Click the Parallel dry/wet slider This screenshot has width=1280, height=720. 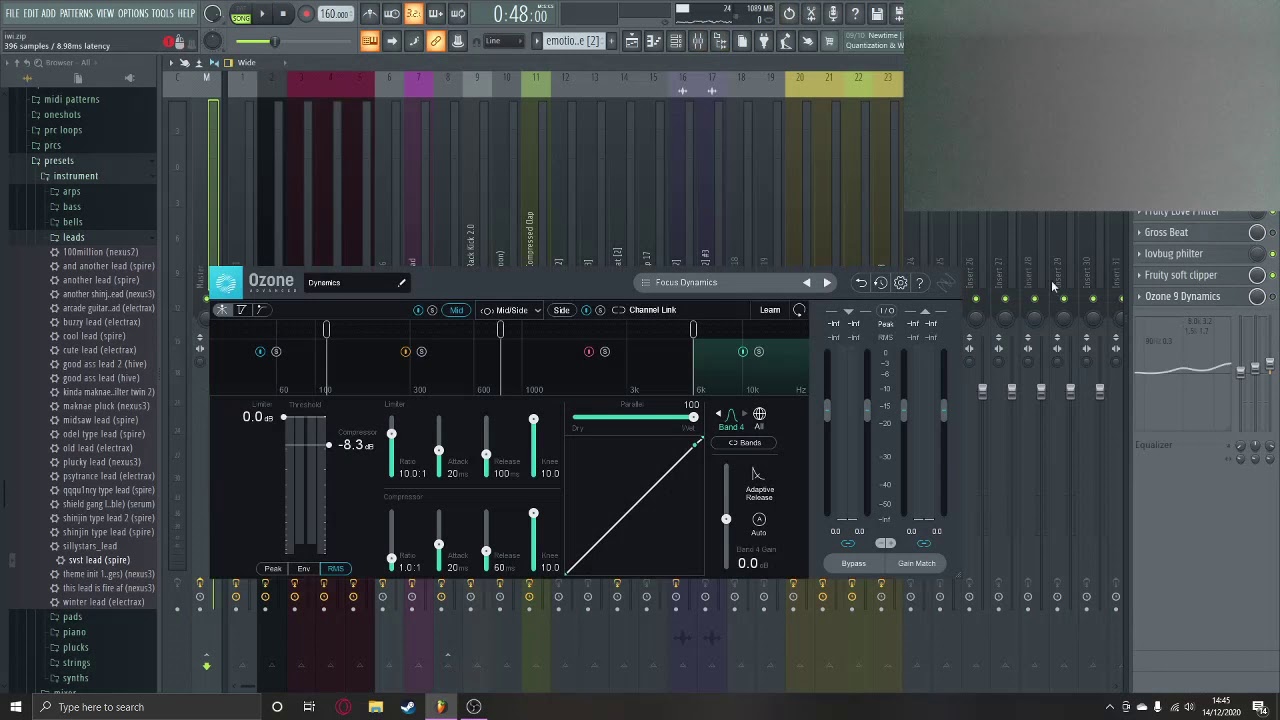click(x=634, y=417)
